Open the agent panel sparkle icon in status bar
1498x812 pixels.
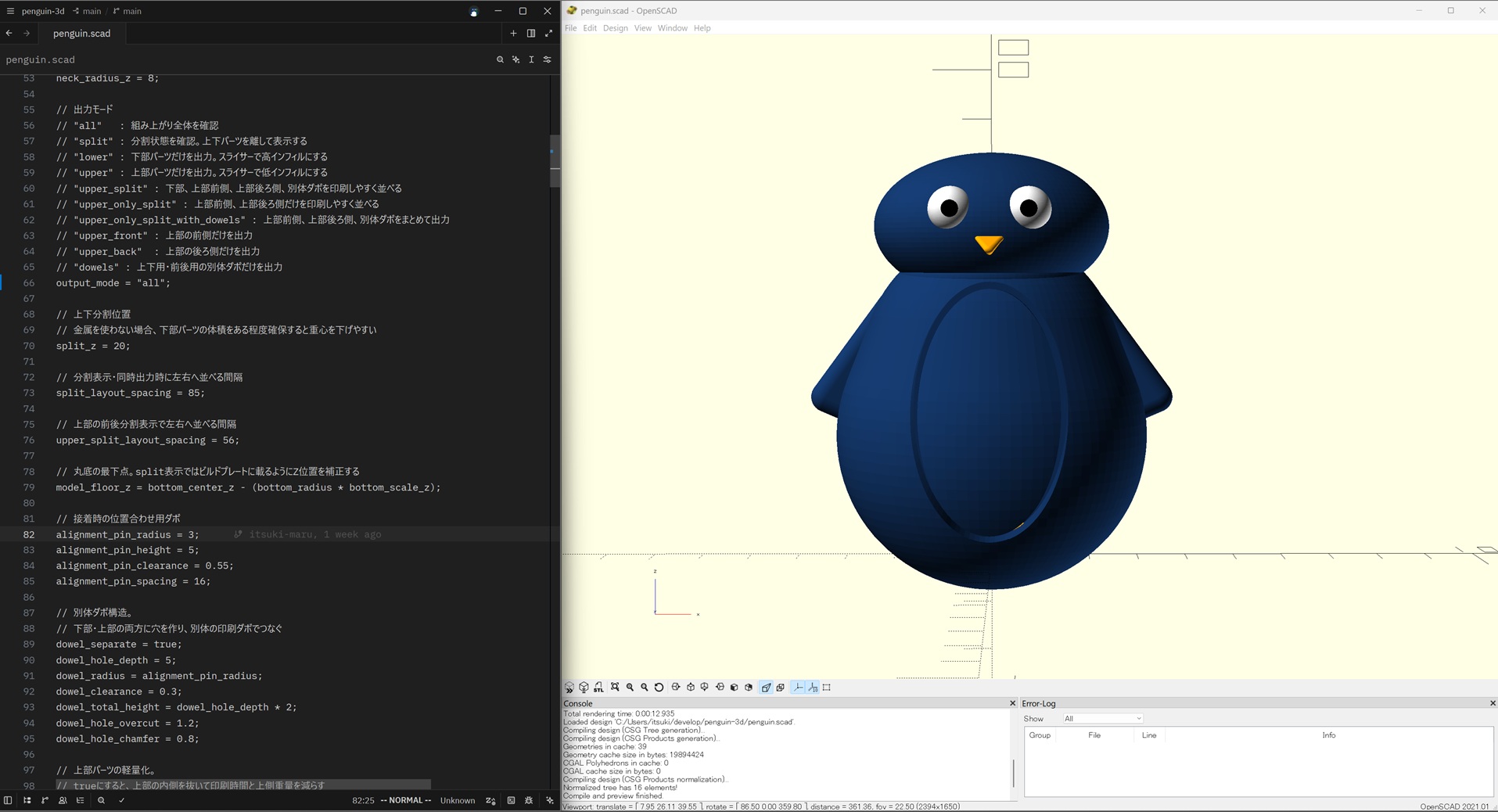tap(550, 800)
